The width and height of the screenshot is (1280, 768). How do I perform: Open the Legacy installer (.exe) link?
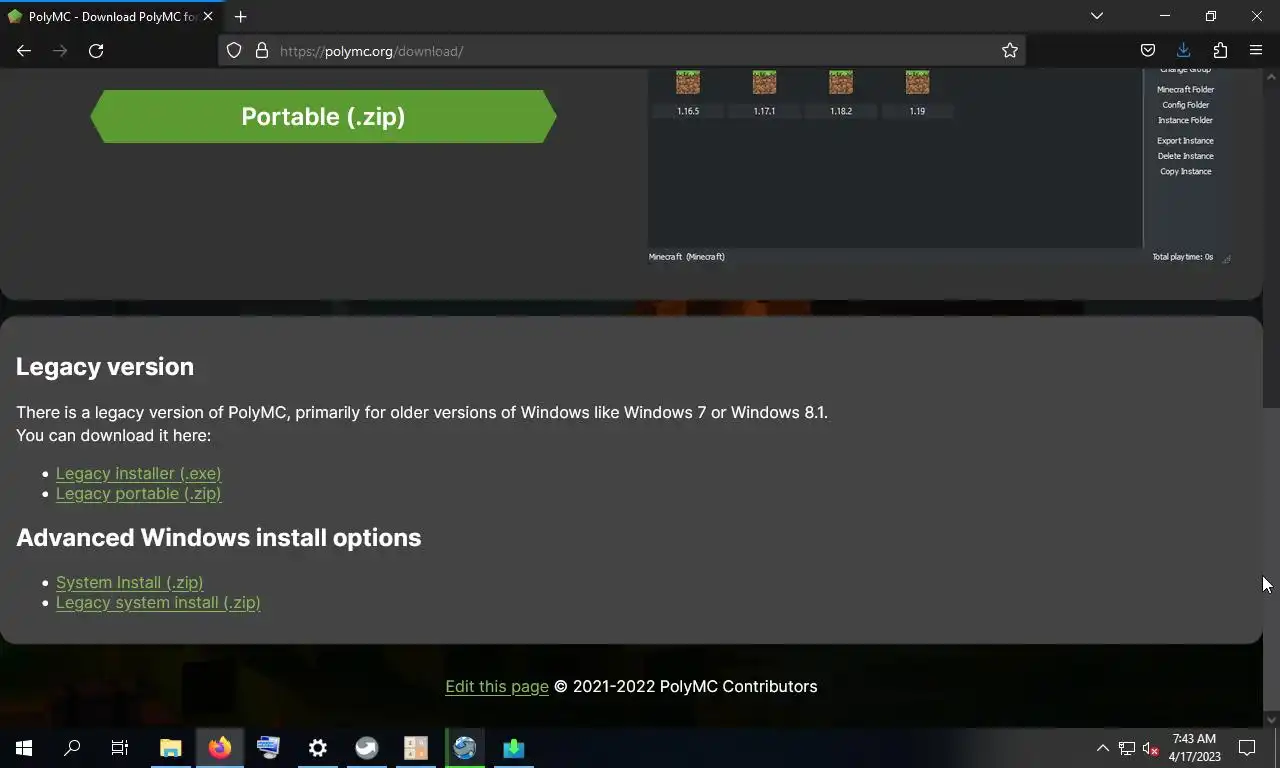point(138,473)
